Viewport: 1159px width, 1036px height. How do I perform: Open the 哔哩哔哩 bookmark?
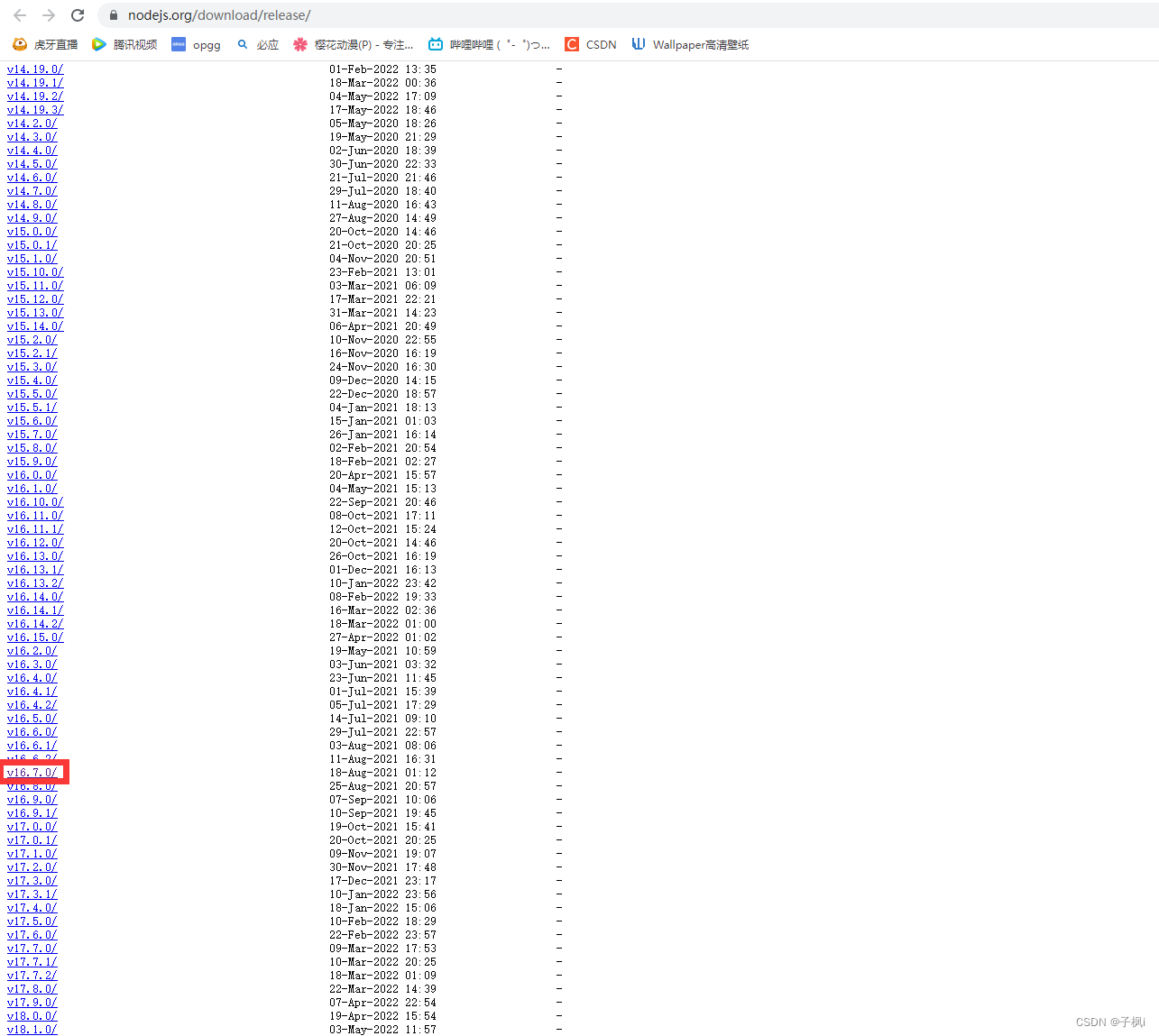[489, 44]
